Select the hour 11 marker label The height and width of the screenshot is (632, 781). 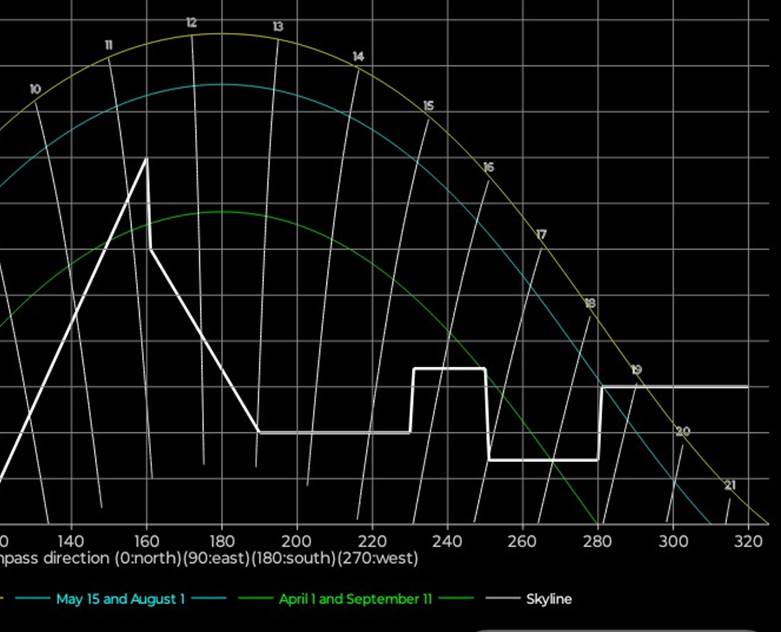pos(108,45)
